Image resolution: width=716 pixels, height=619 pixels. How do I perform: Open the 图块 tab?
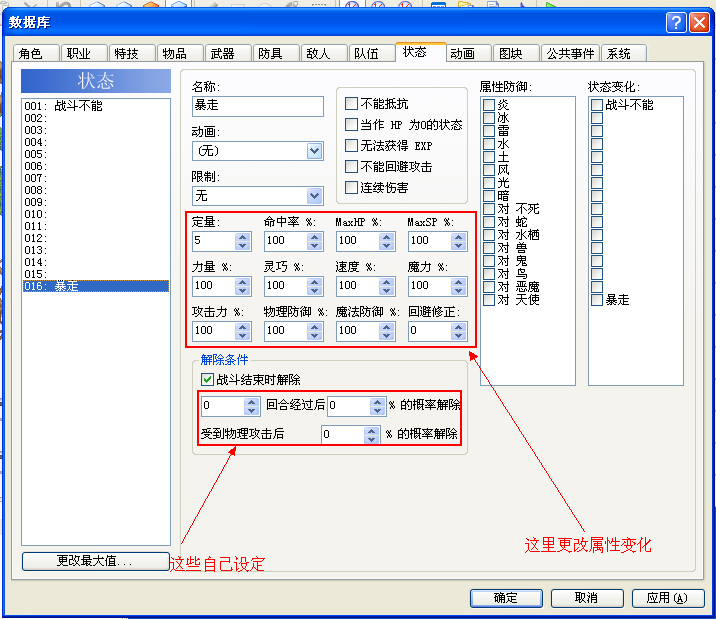516,53
